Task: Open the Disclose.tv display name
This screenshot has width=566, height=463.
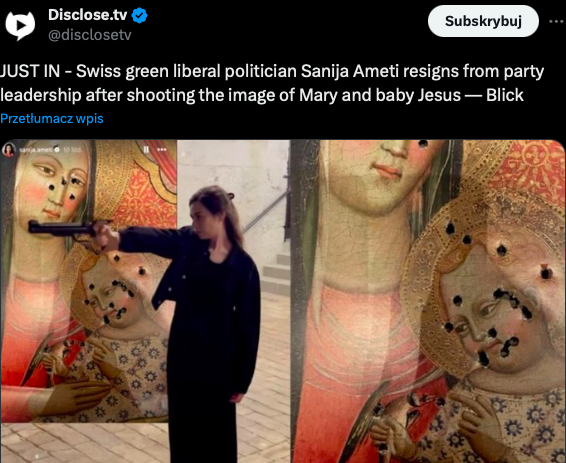Action: (x=88, y=15)
